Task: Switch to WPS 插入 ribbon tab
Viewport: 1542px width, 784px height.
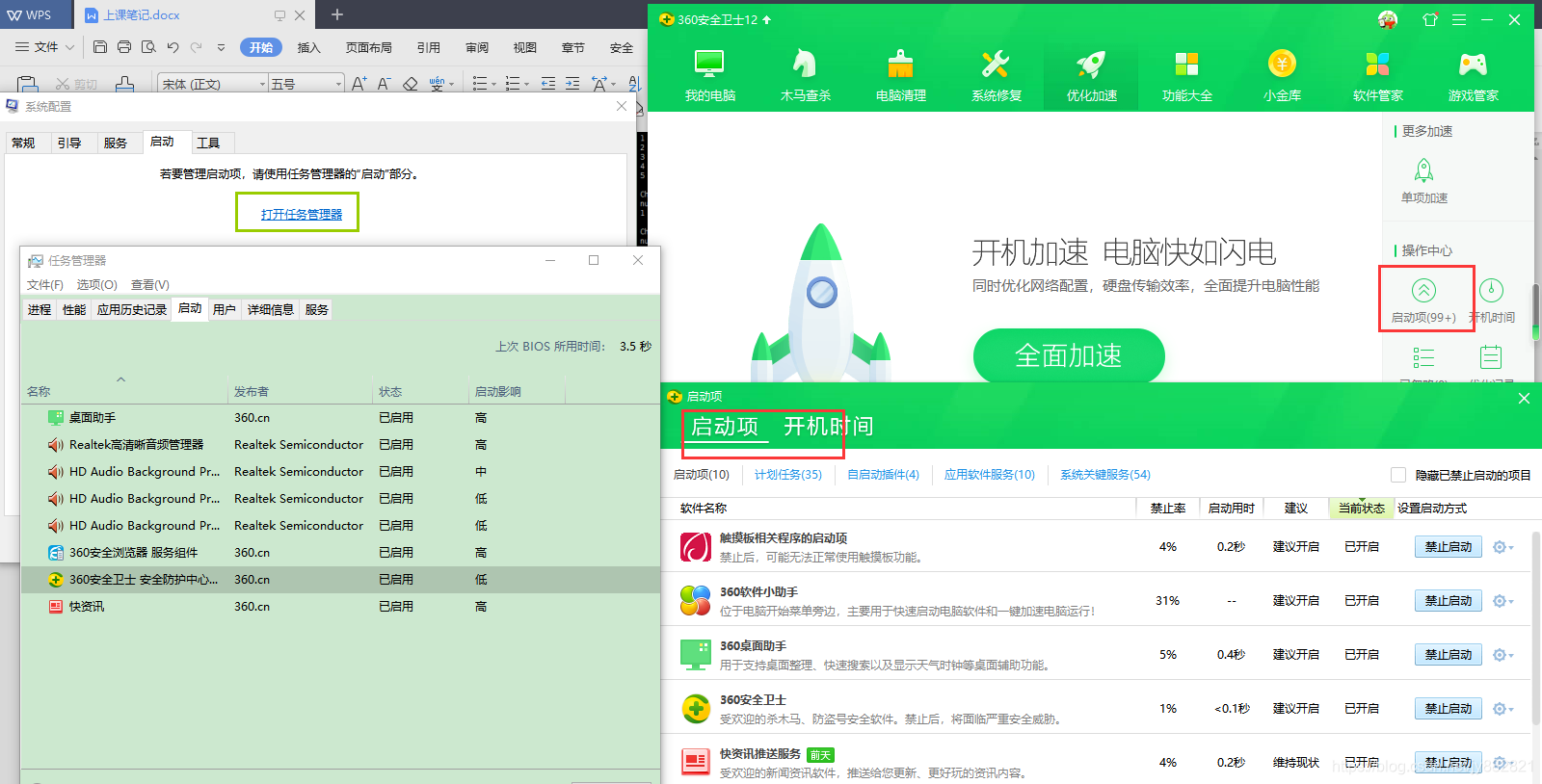Action: tap(308, 47)
